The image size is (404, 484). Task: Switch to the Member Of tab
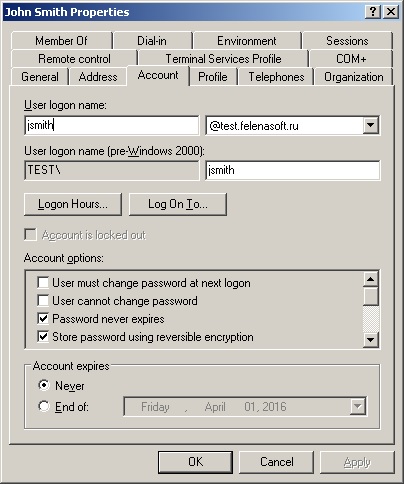click(x=61, y=41)
